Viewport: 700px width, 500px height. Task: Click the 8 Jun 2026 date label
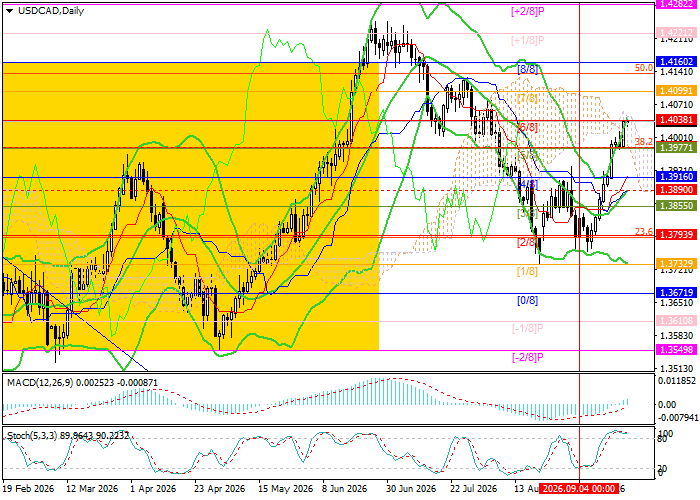click(x=346, y=489)
